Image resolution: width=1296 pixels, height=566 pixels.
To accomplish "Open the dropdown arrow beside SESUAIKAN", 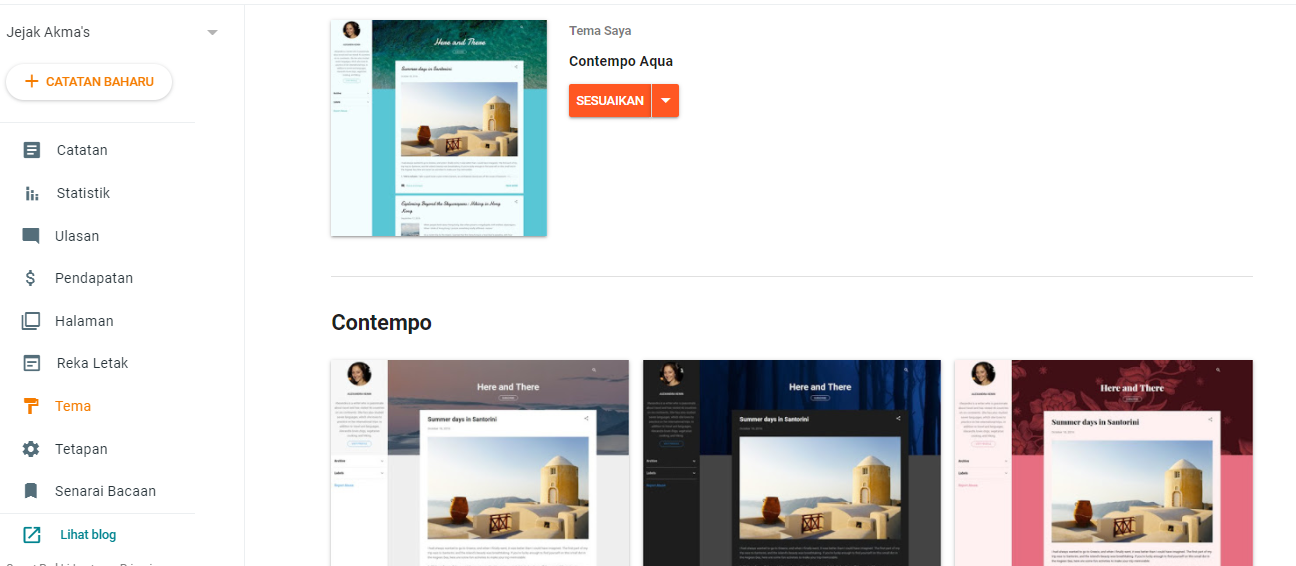I will tap(666, 101).
